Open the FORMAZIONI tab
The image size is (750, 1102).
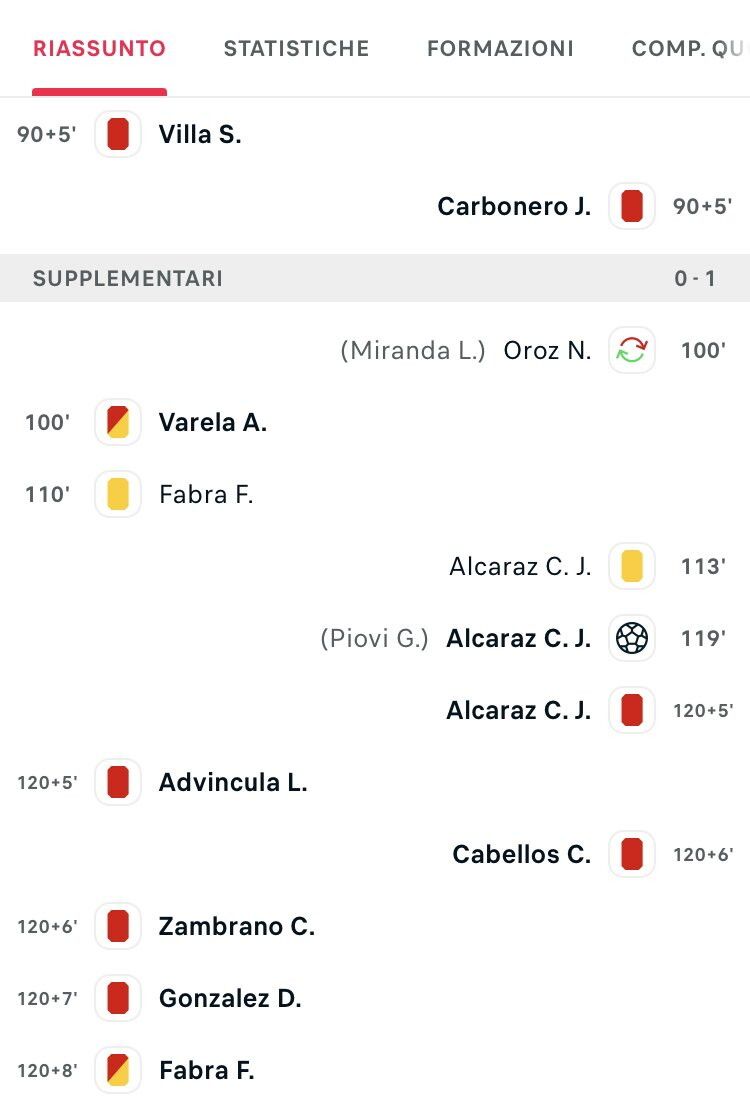pos(500,48)
